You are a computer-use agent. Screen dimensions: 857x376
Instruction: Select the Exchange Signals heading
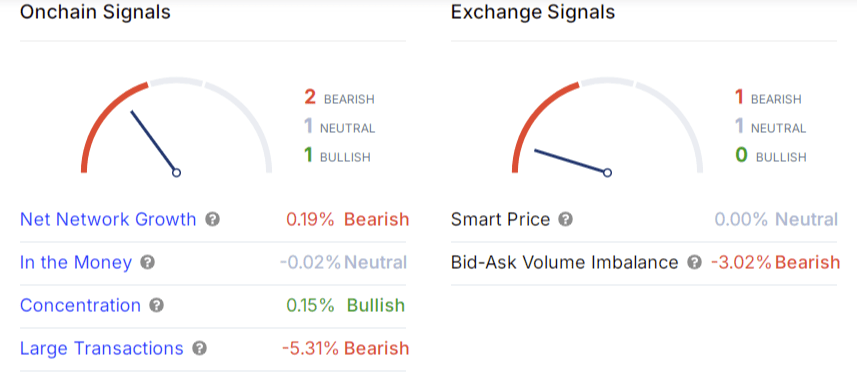[533, 12]
